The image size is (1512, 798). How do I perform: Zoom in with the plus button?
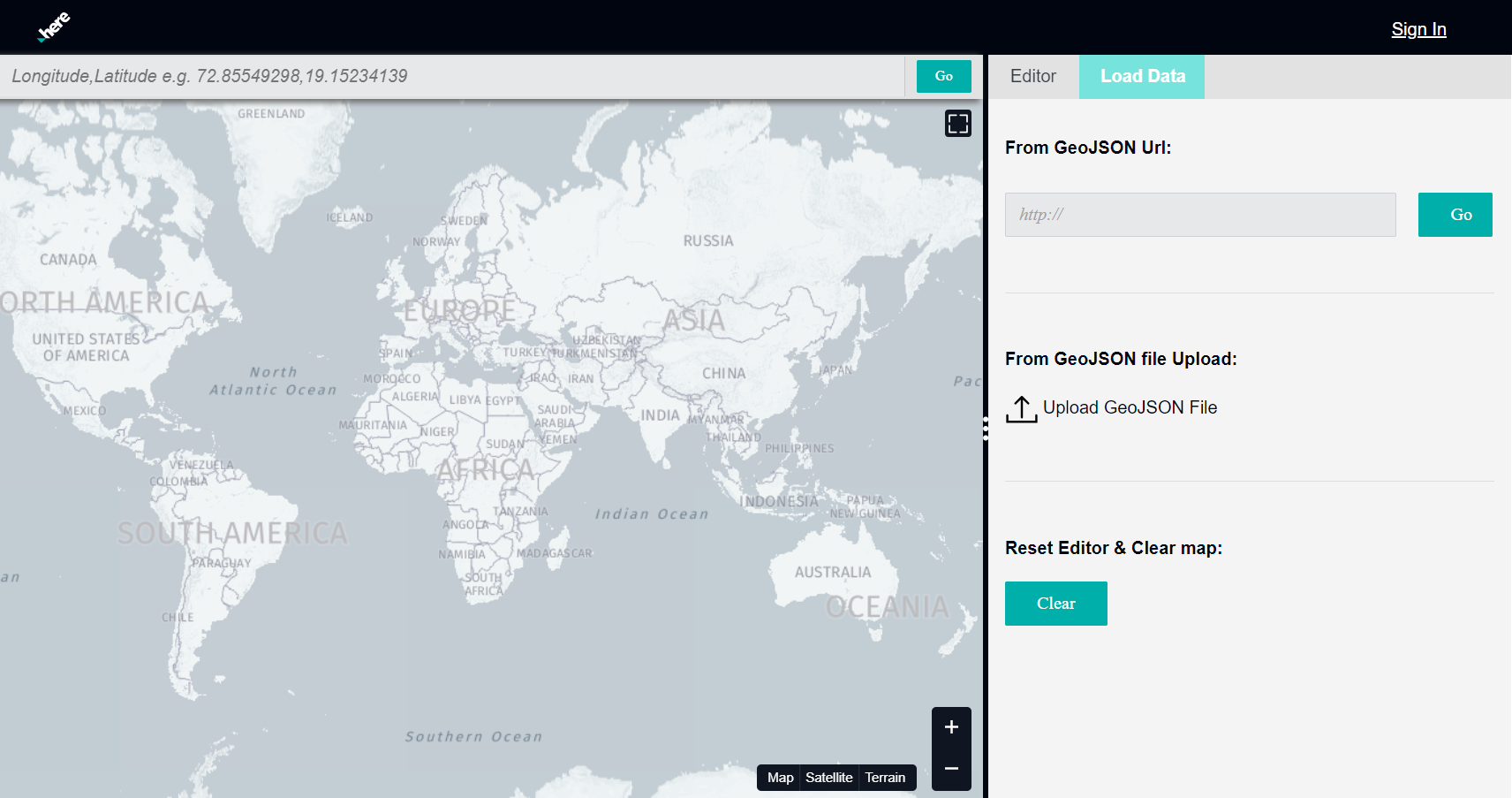point(951,727)
